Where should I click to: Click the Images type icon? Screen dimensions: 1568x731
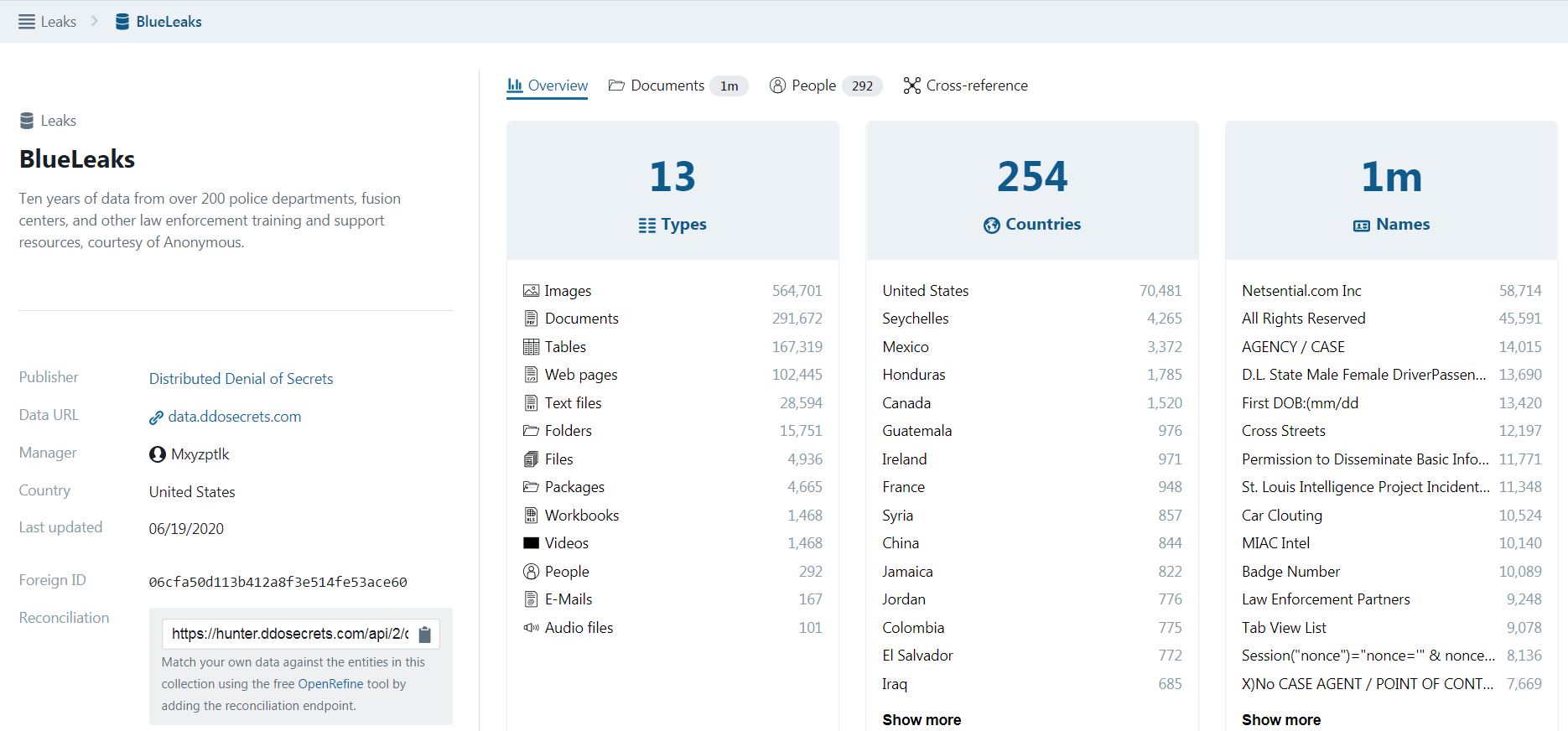(x=531, y=291)
